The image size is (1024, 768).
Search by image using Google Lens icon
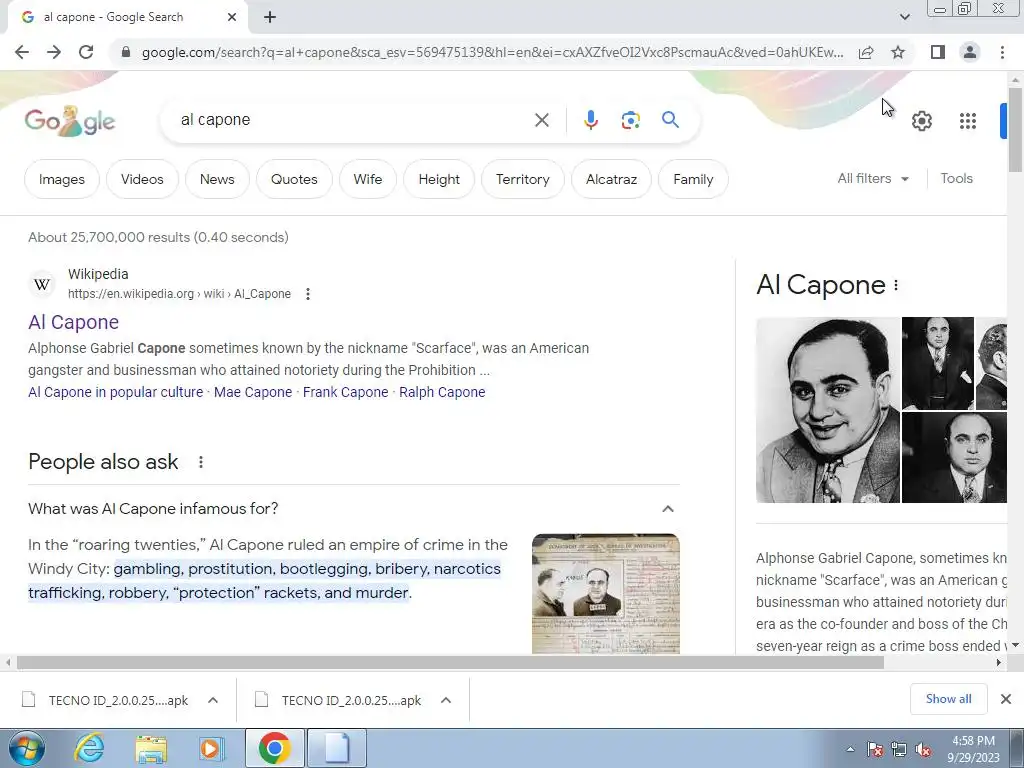[630, 120]
